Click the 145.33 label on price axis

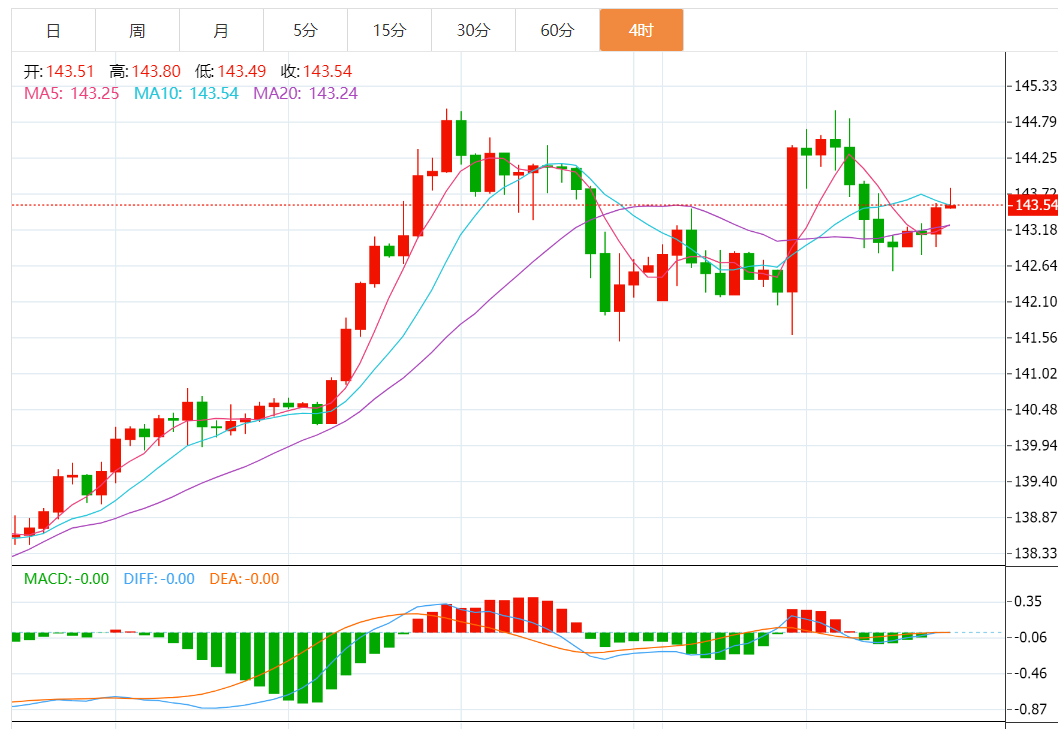tap(1034, 86)
